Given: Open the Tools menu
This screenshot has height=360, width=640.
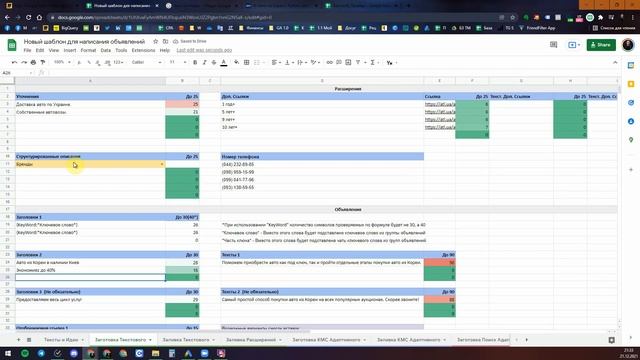Looking at the screenshot, I should click(121, 50).
